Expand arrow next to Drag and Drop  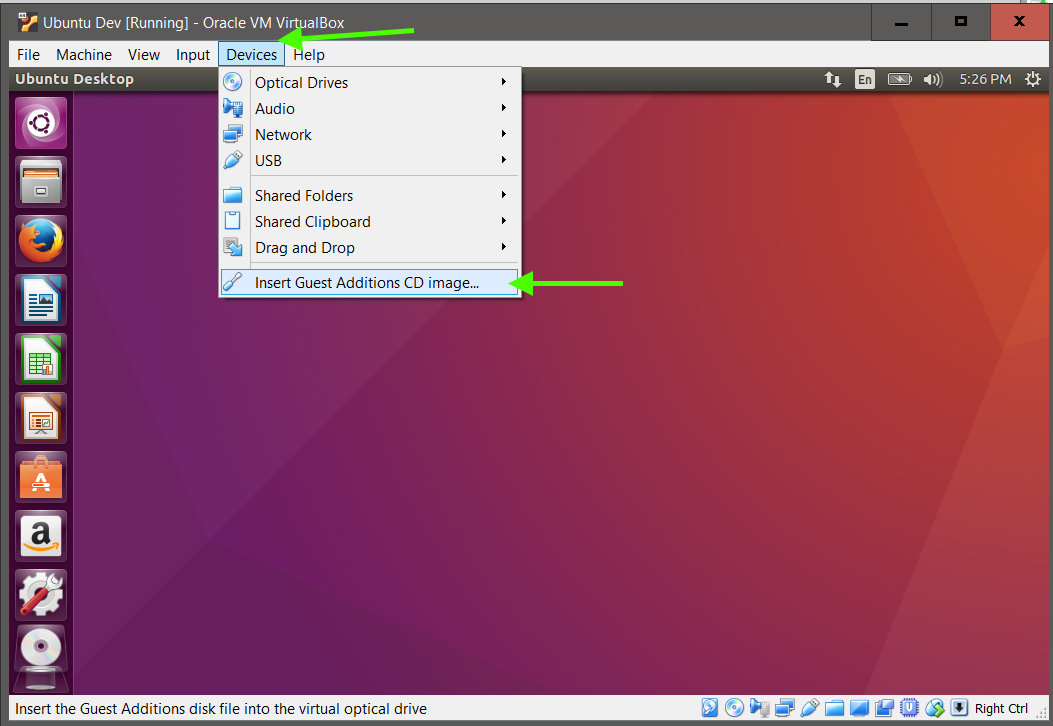504,248
